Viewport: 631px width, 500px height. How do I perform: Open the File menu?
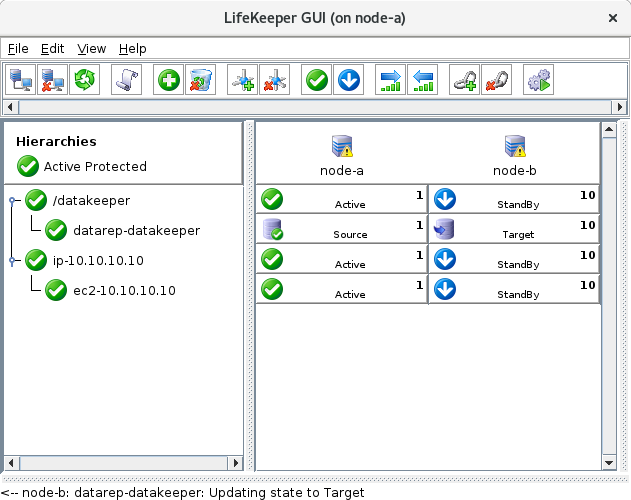click(x=18, y=49)
